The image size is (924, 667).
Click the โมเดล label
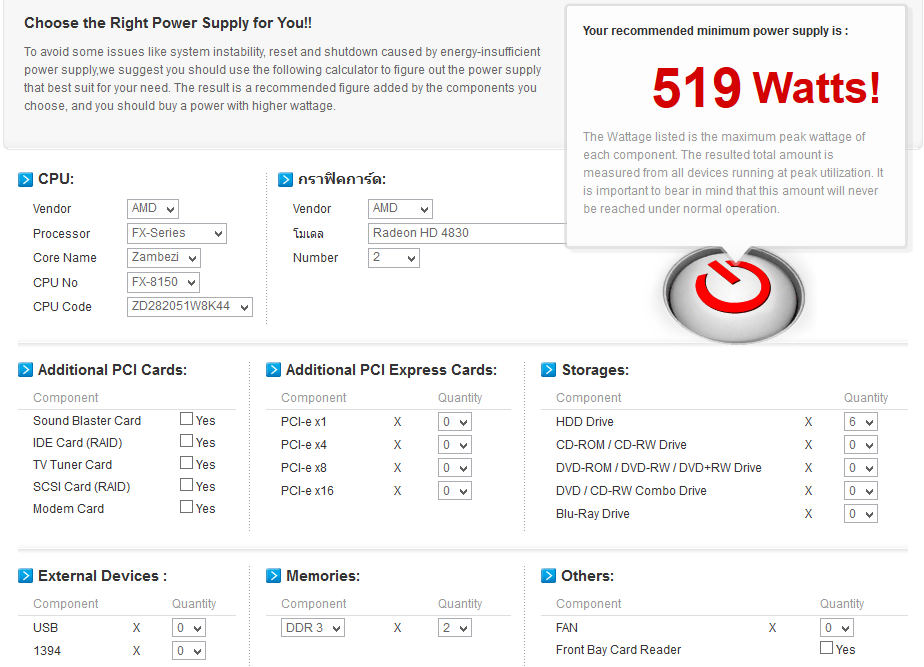[x=308, y=234]
